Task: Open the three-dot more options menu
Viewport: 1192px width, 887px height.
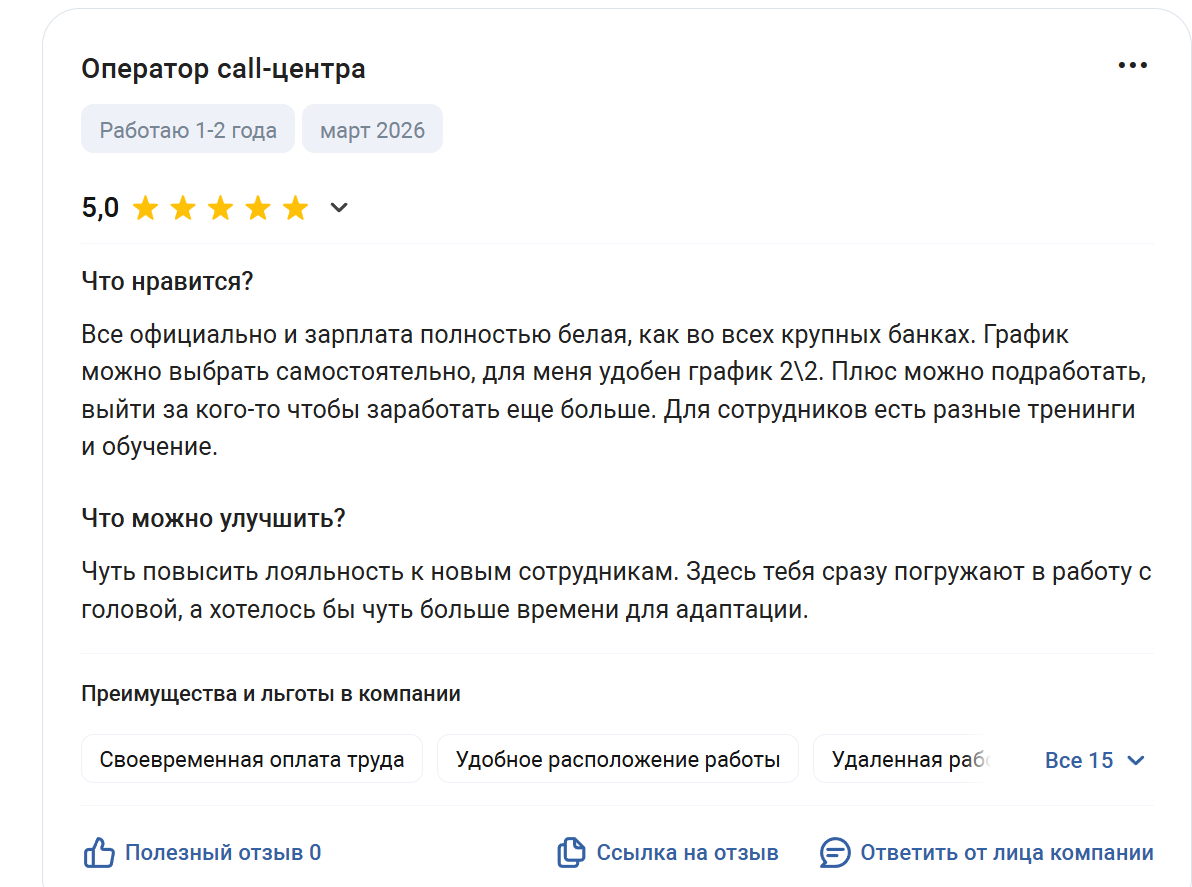Action: (x=1132, y=66)
